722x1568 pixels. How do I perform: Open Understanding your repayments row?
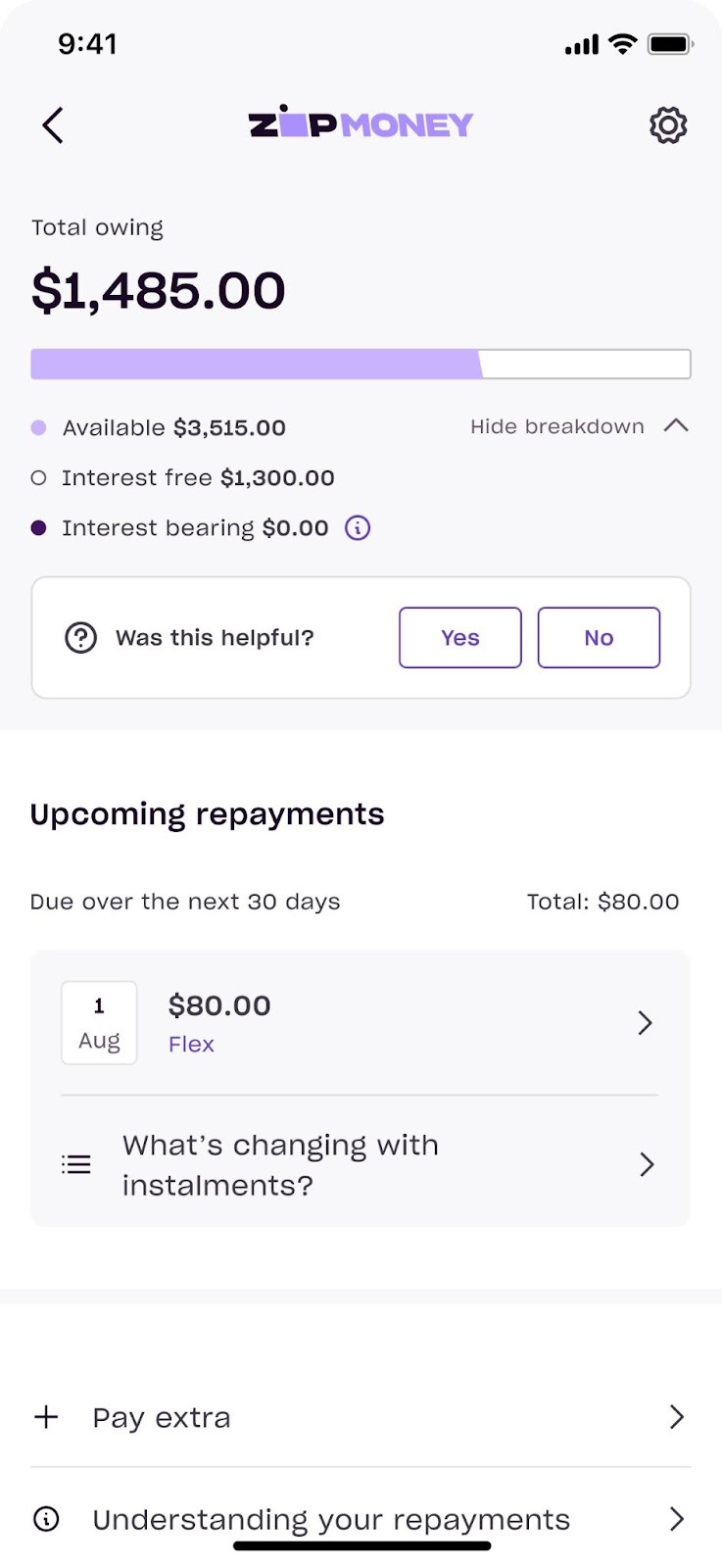point(361,1519)
